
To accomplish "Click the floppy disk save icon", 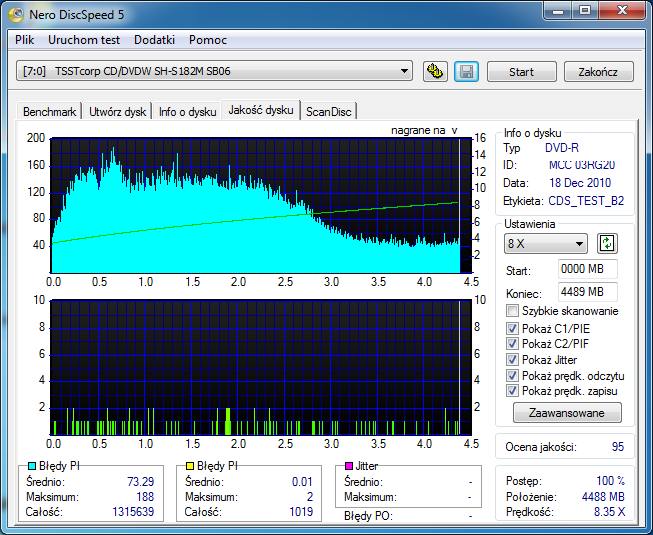I will pos(466,72).
